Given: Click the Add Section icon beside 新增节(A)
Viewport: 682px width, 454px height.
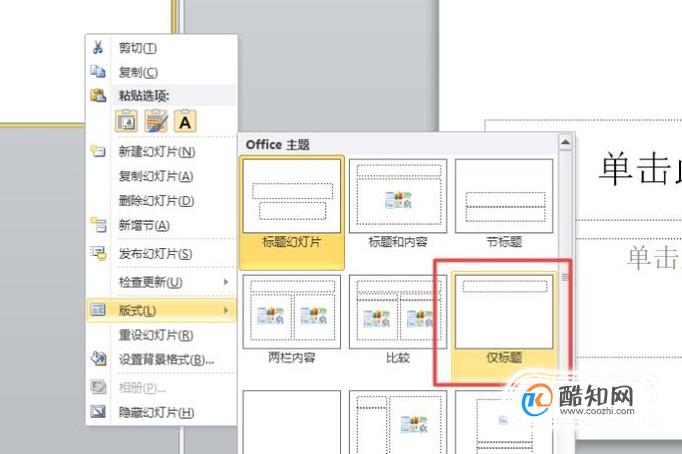Looking at the screenshot, I should coord(98,225).
